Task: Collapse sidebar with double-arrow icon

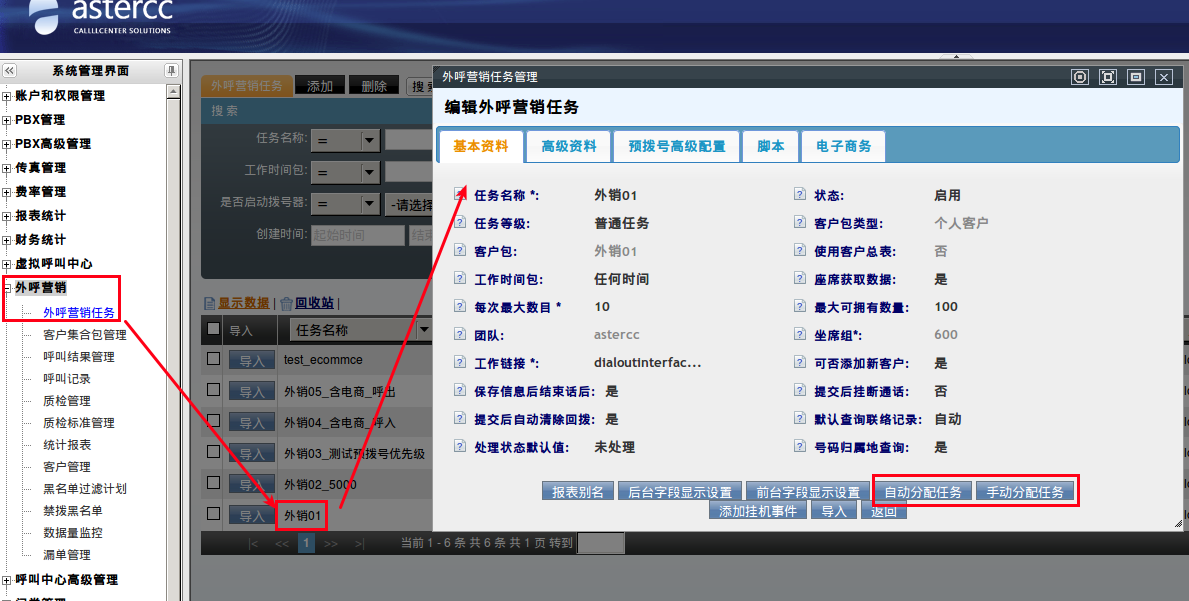Action: tap(10, 71)
